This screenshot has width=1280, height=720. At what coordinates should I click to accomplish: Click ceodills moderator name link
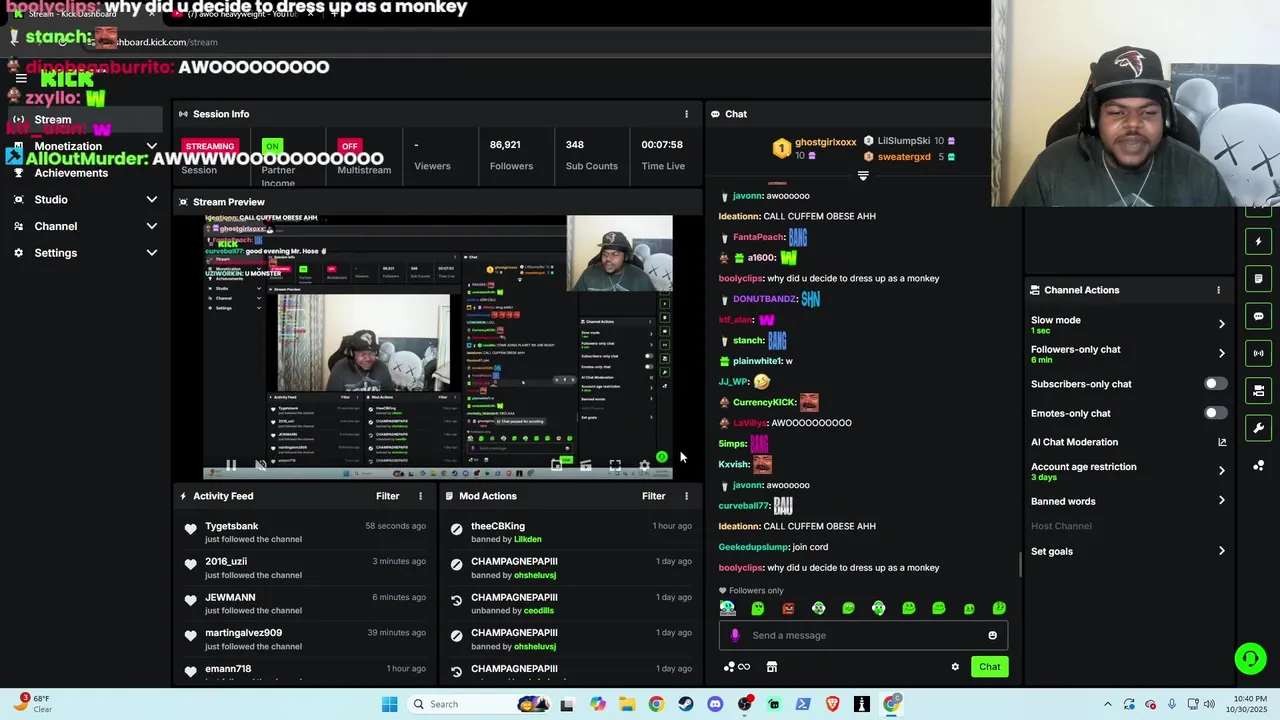(539, 611)
